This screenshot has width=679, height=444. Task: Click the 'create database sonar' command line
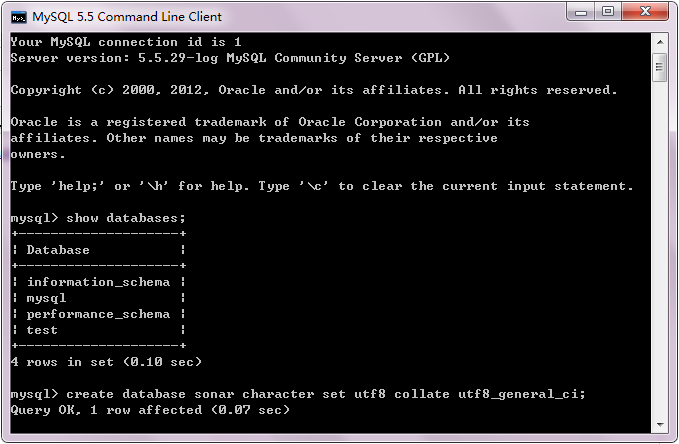coord(298,394)
